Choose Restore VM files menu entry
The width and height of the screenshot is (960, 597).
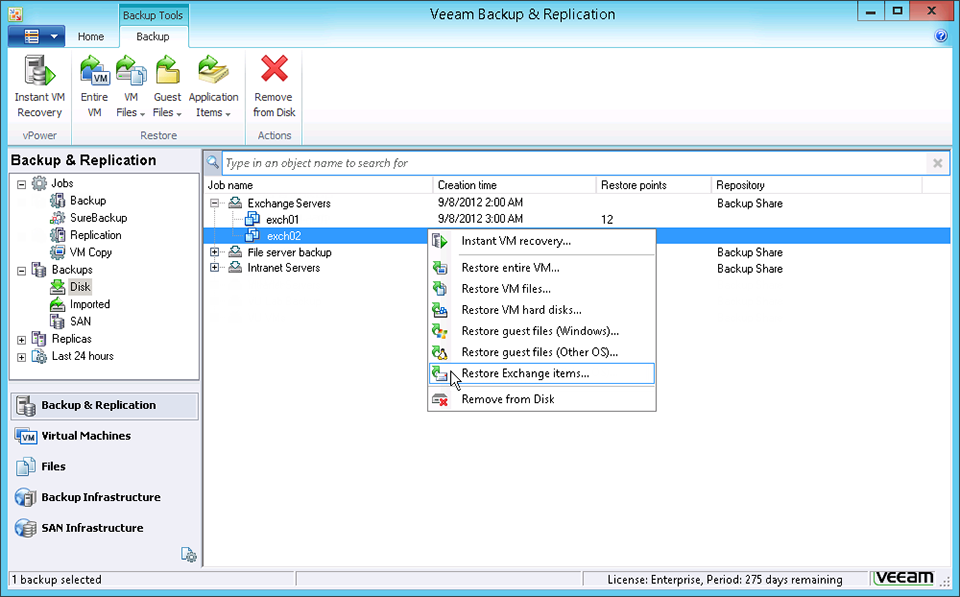coord(542,288)
